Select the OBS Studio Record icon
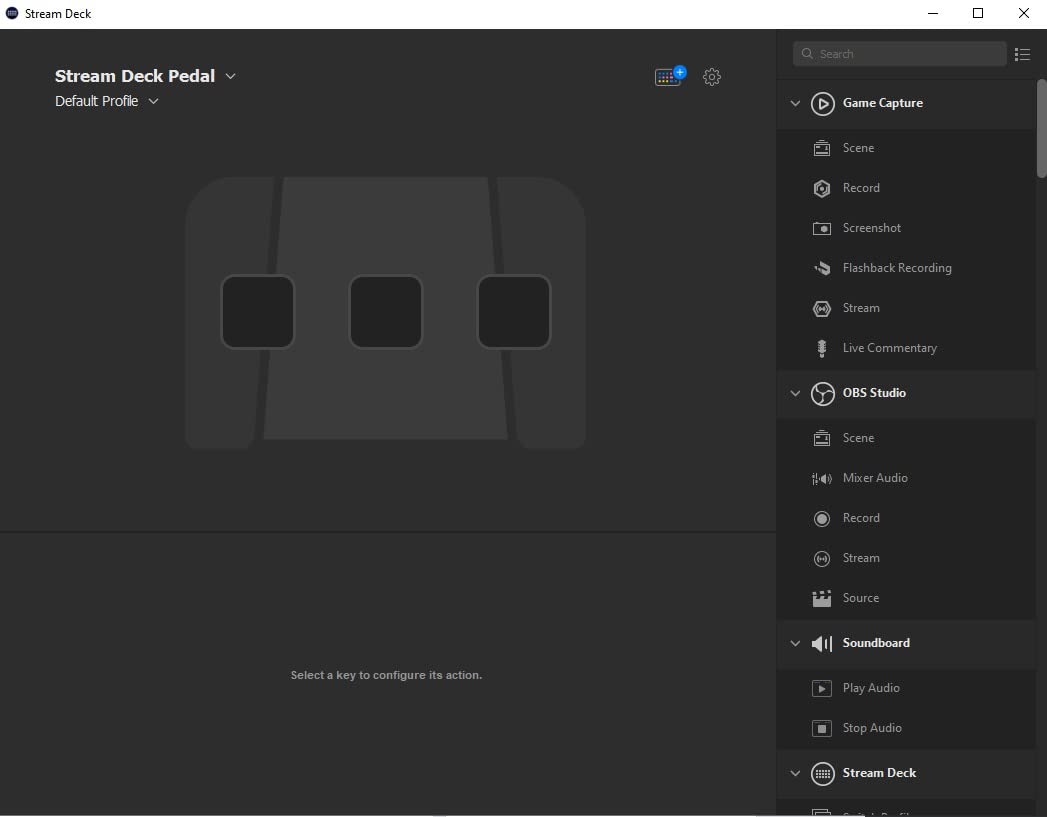 pos(821,518)
